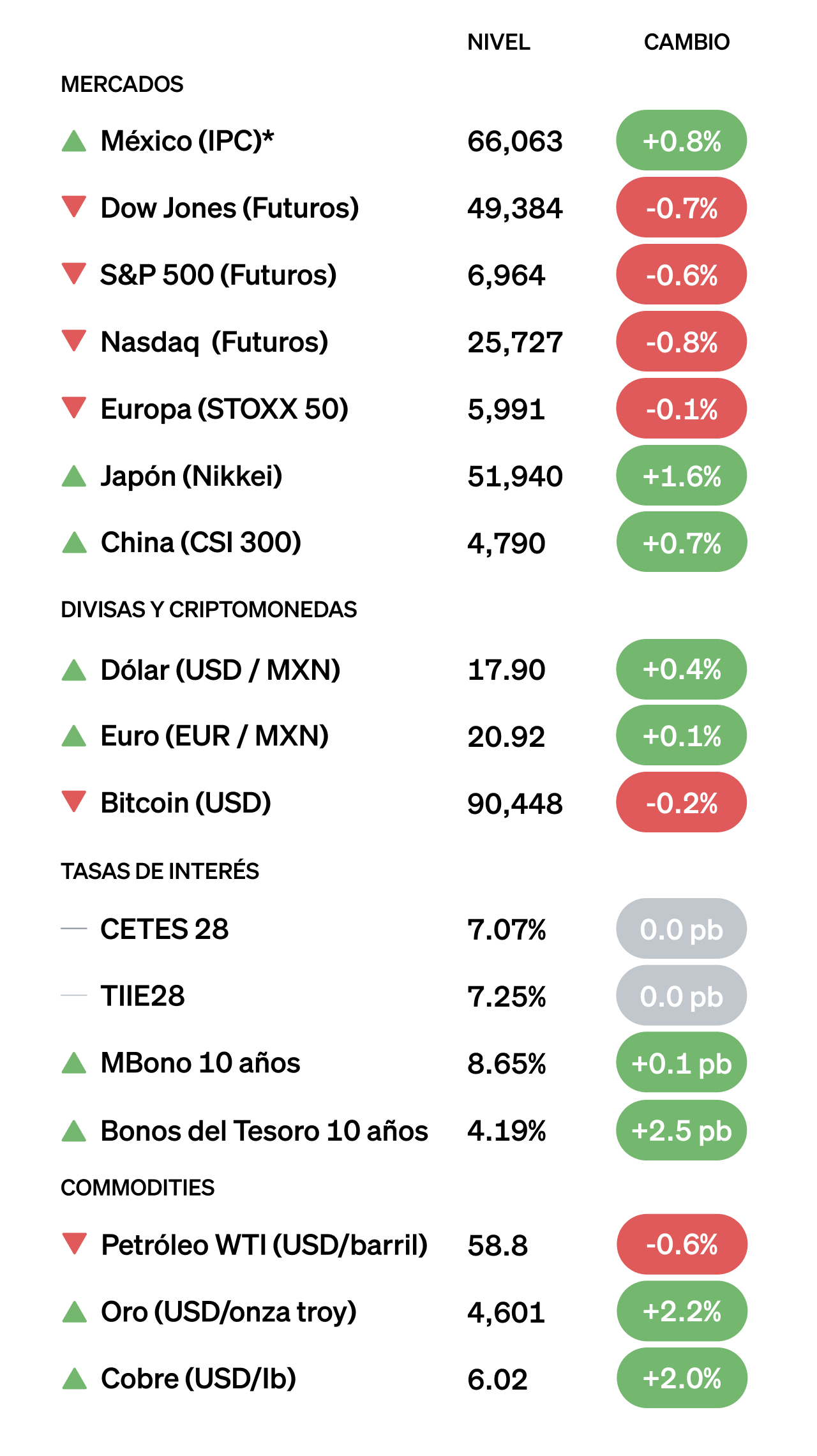This screenshot has width=817, height=1456.
Task: Click the green triangle beside Dólar (USD / MXN)
Action: (74, 670)
